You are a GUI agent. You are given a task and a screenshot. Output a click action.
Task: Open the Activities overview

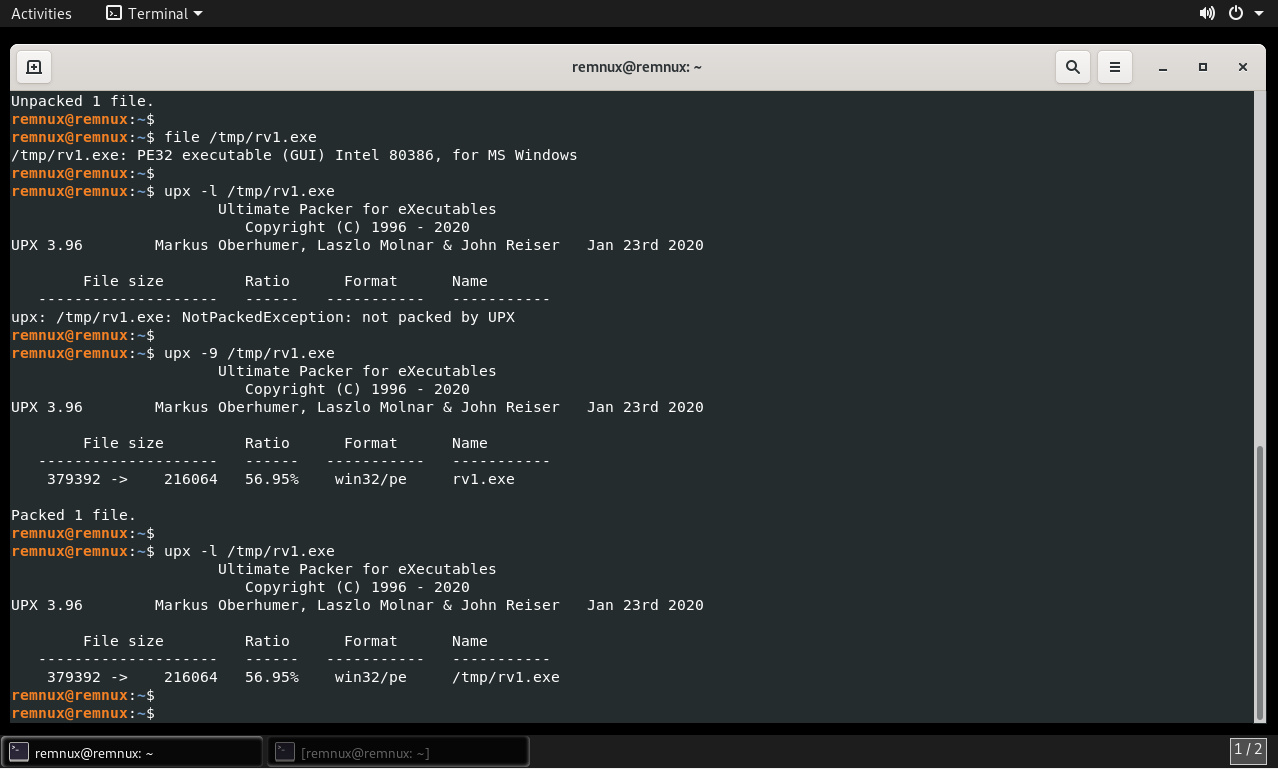pyautogui.click(x=41, y=13)
